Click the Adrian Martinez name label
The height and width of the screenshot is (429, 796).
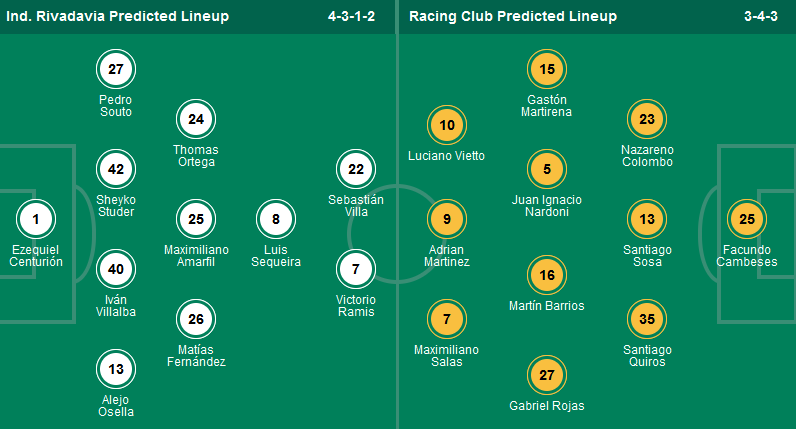[x=447, y=255]
